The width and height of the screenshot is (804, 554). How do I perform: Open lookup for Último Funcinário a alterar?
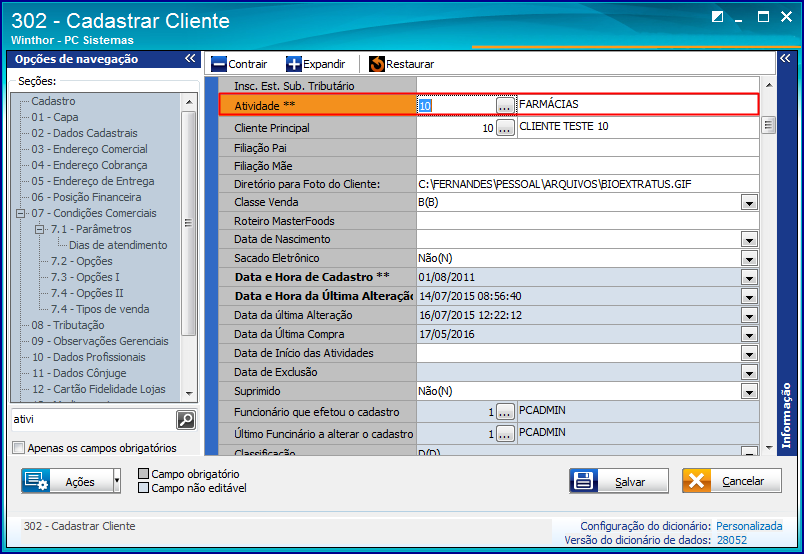point(505,434)
